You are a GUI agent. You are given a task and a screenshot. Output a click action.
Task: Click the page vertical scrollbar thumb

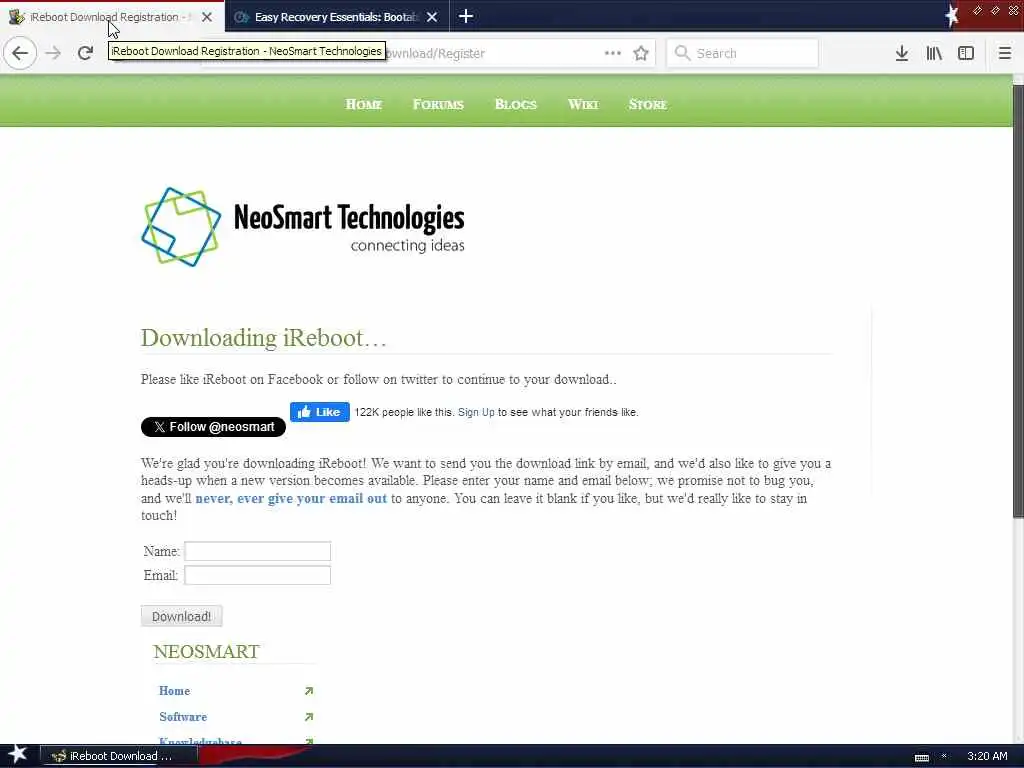point(1018,301)
